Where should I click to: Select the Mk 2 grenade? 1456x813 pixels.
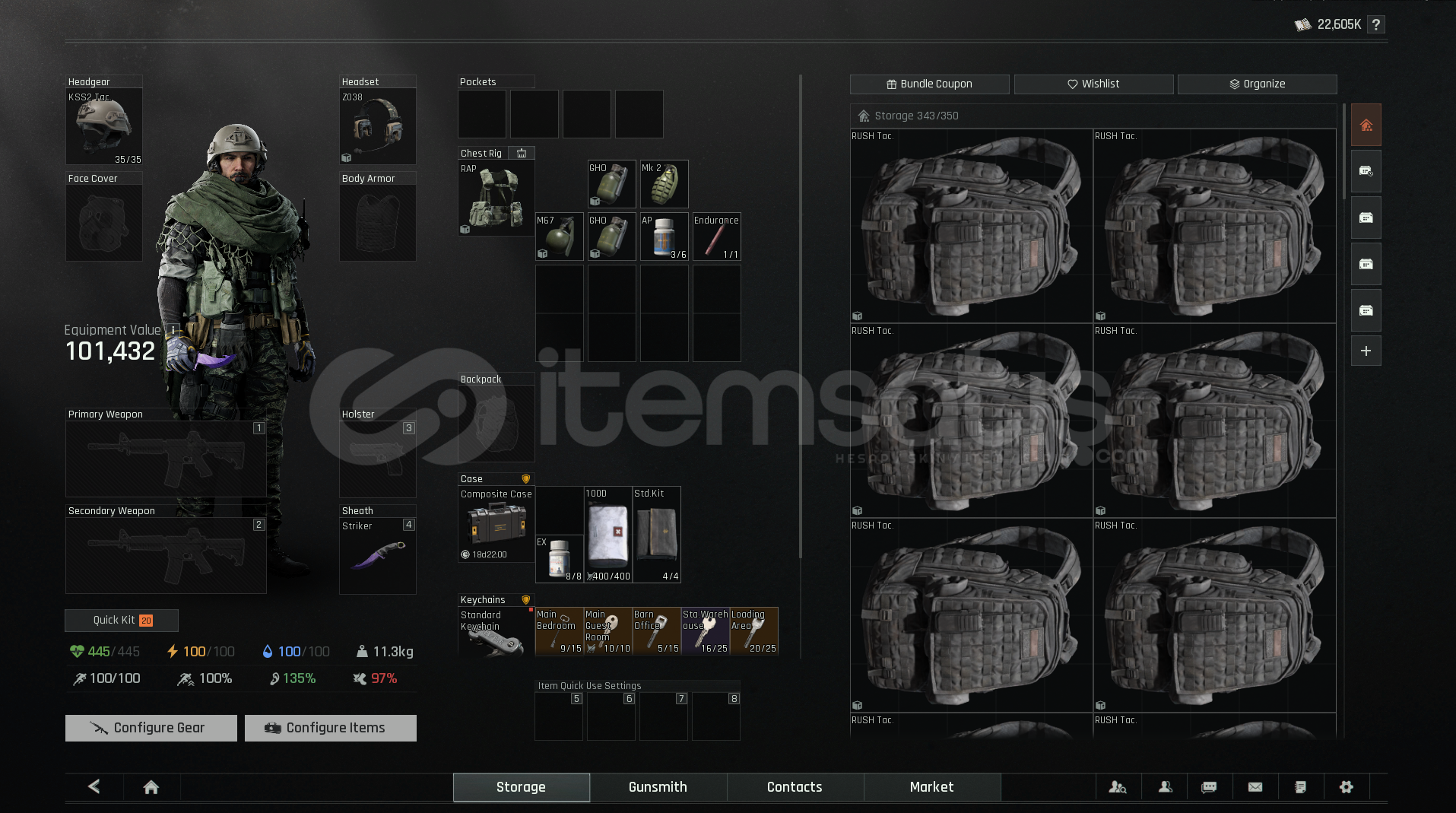click(x=665, y=184)
